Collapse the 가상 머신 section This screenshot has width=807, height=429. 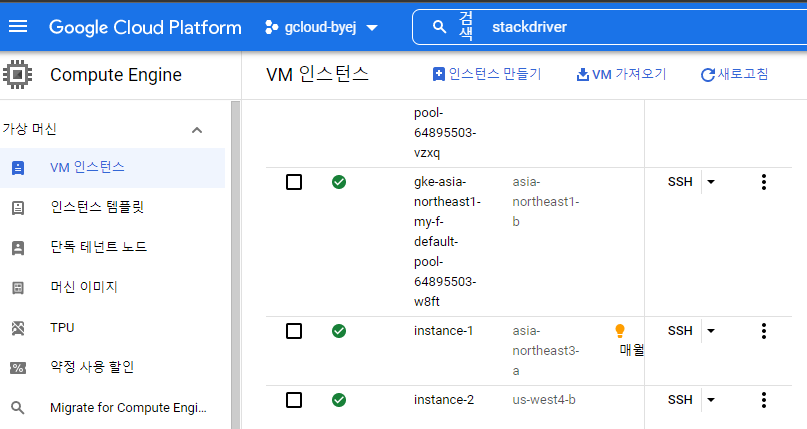coord(197,130)
